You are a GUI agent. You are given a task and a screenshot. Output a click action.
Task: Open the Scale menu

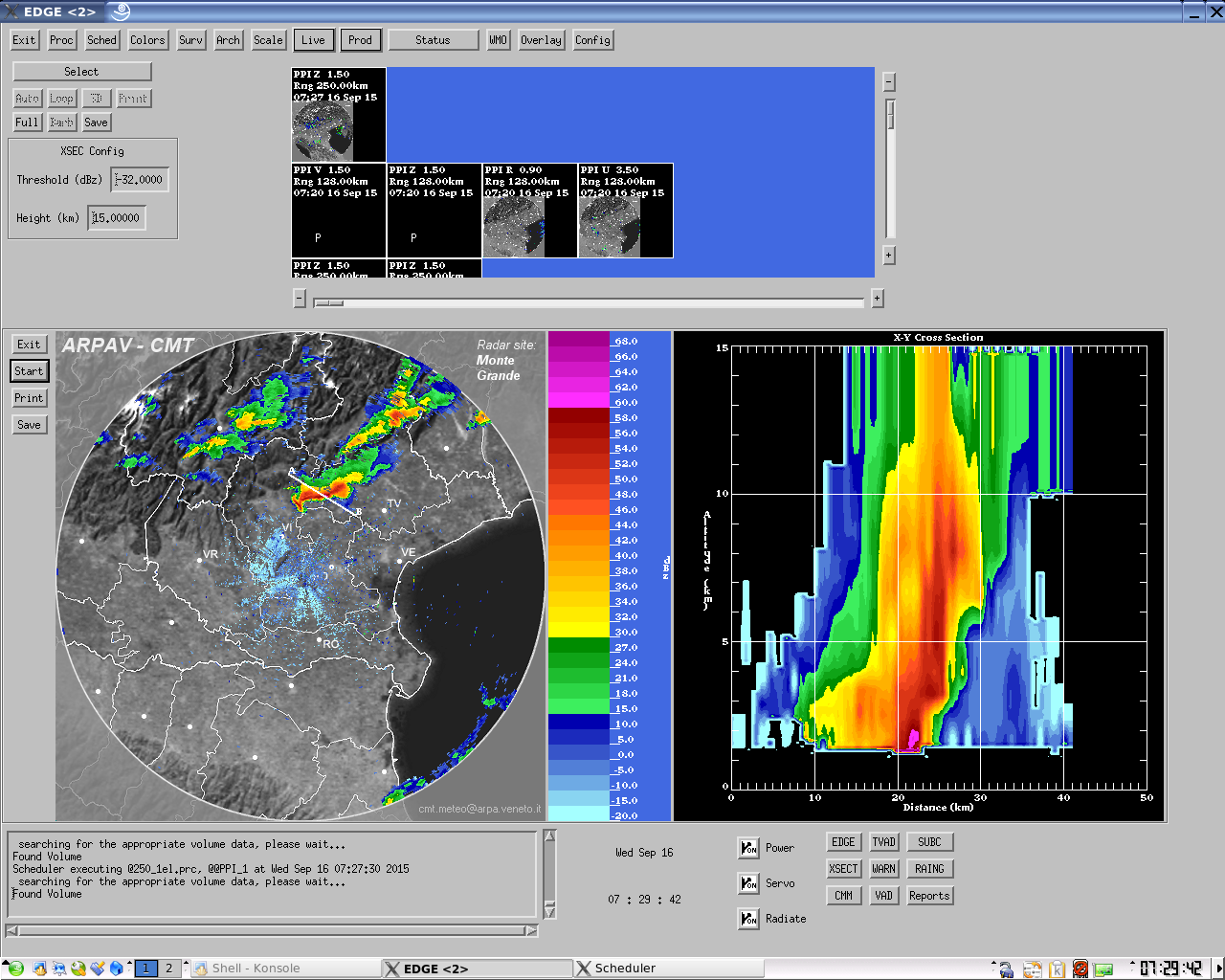(268, 40)
